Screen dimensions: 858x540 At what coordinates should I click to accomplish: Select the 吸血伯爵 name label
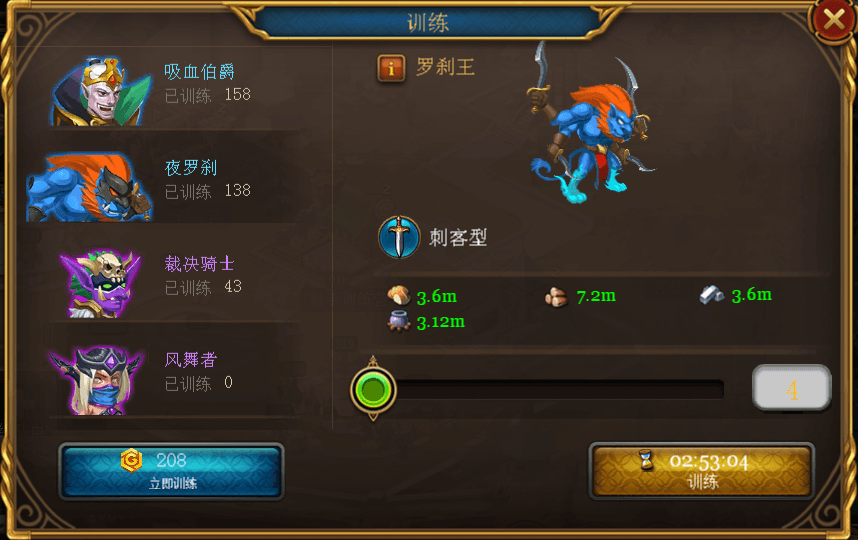(200, 71)
